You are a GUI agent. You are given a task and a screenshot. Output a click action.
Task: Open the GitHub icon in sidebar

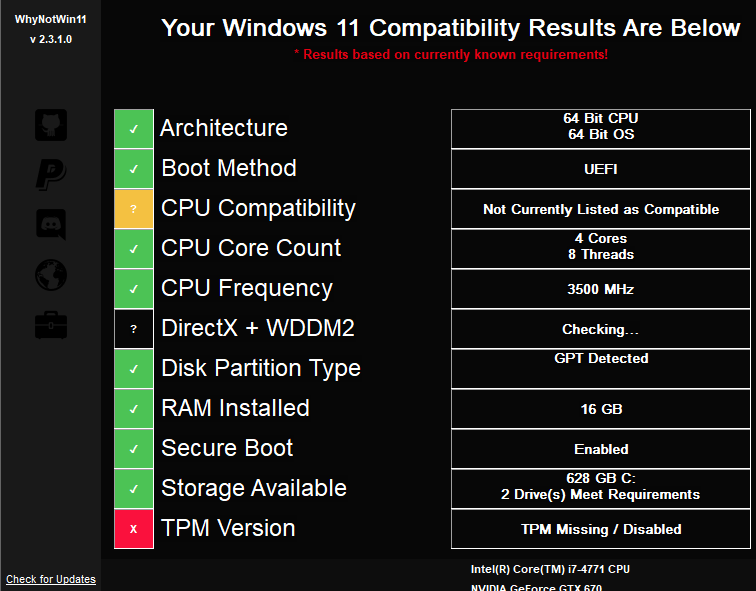click(51, 125)
